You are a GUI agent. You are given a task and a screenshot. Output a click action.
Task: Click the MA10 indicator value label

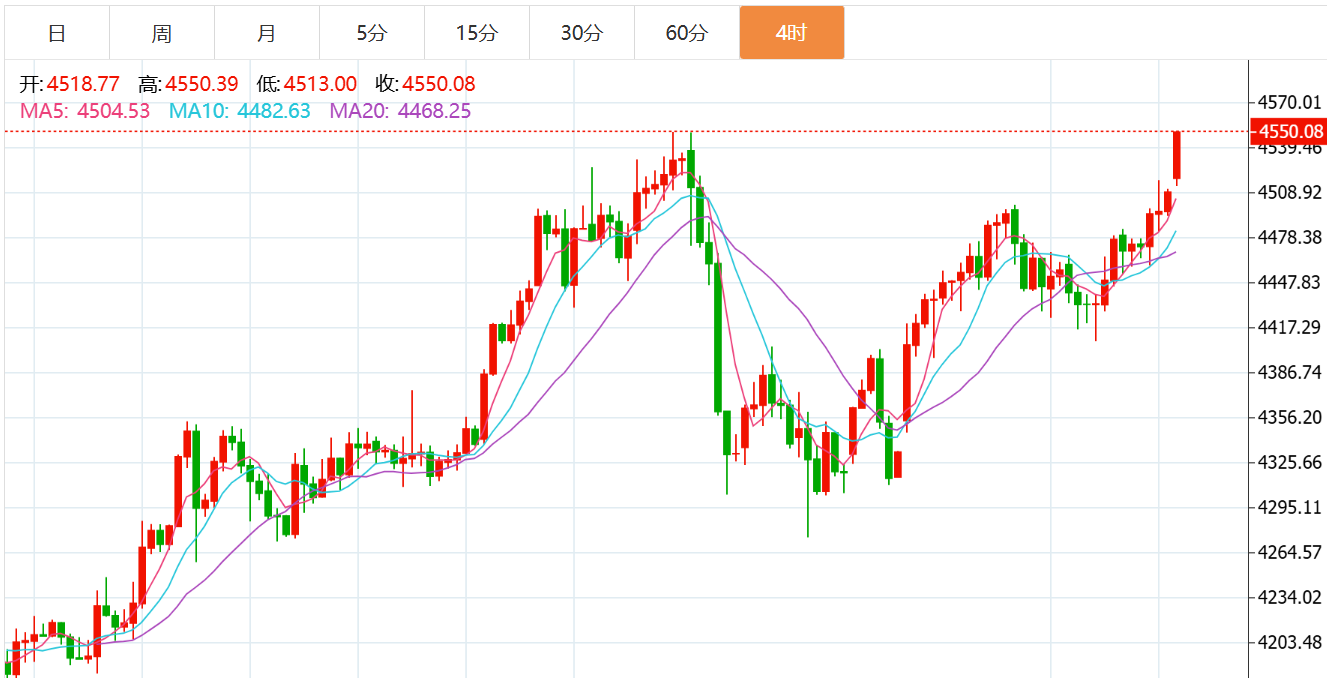(x=239, y=111)
